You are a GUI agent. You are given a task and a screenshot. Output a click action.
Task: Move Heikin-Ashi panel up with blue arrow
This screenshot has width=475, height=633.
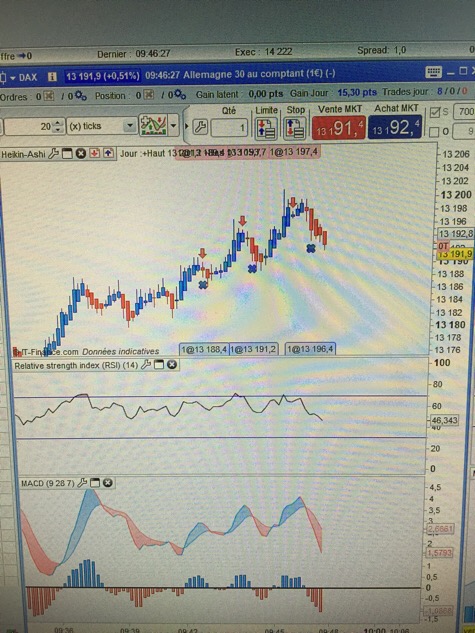(108, 153)
